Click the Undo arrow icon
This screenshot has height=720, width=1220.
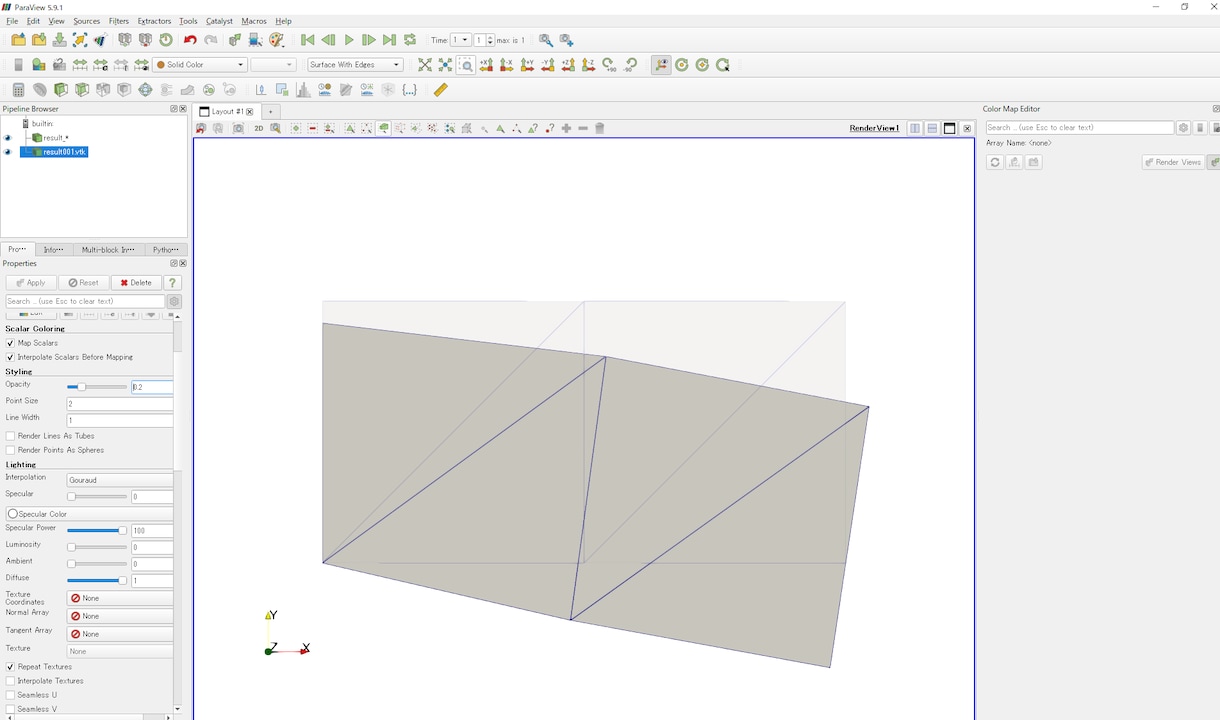tap(190, 40)
